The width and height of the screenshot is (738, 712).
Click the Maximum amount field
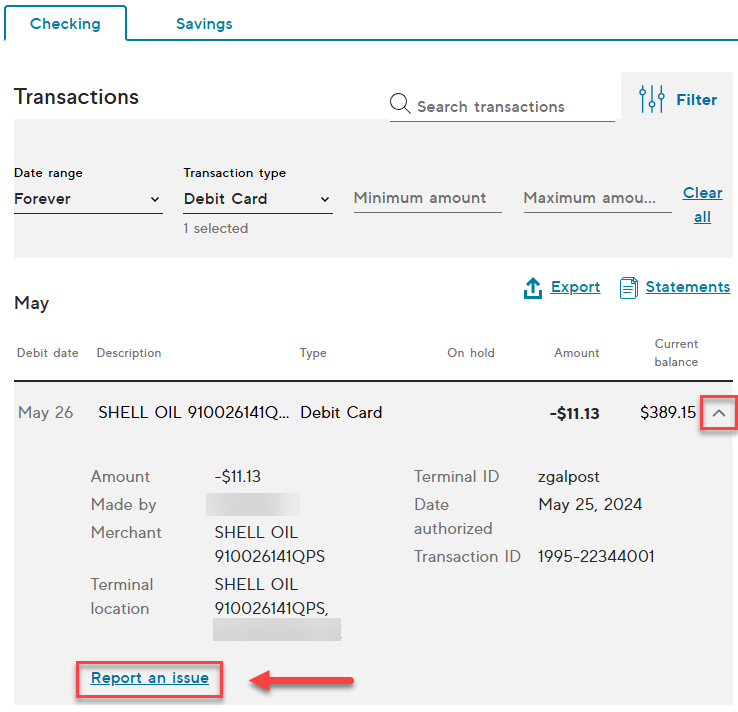pyautogui.click(x=597, y=198)
